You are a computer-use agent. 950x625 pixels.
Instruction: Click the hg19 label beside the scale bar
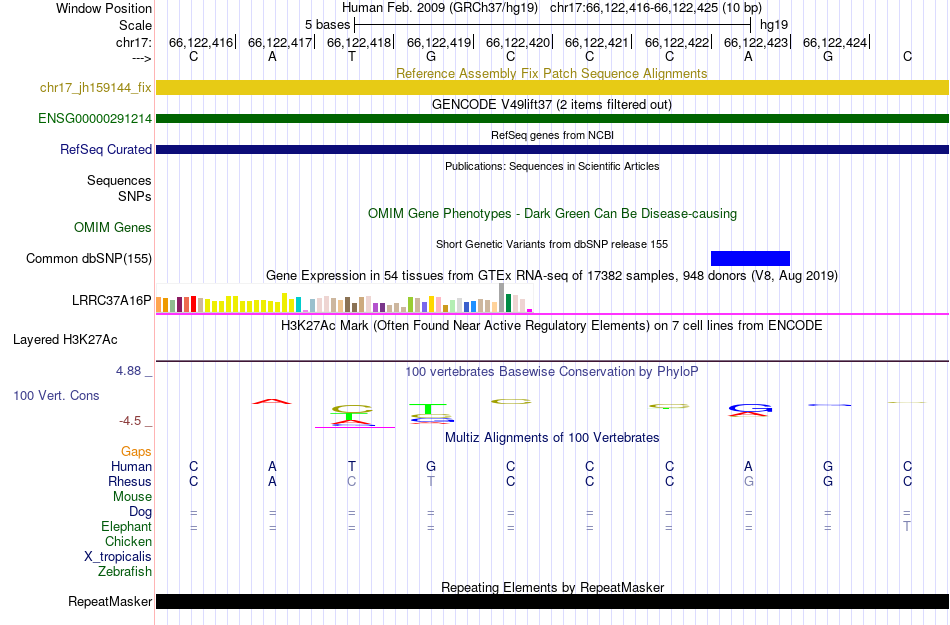coord(774,25)
